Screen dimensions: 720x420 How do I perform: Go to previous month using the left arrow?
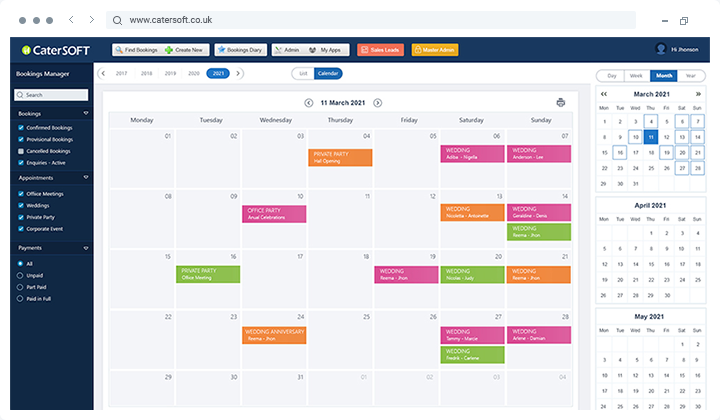309,102
